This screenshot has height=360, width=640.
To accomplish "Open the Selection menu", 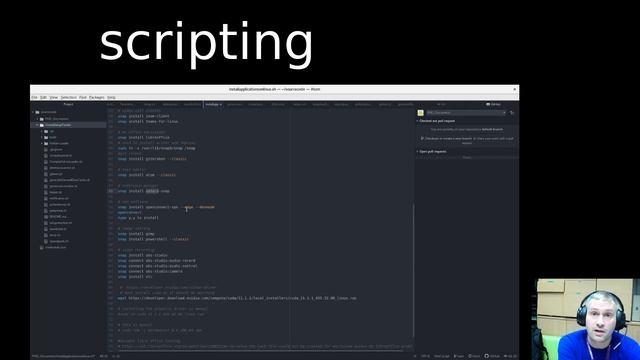I will pos(69,98).
